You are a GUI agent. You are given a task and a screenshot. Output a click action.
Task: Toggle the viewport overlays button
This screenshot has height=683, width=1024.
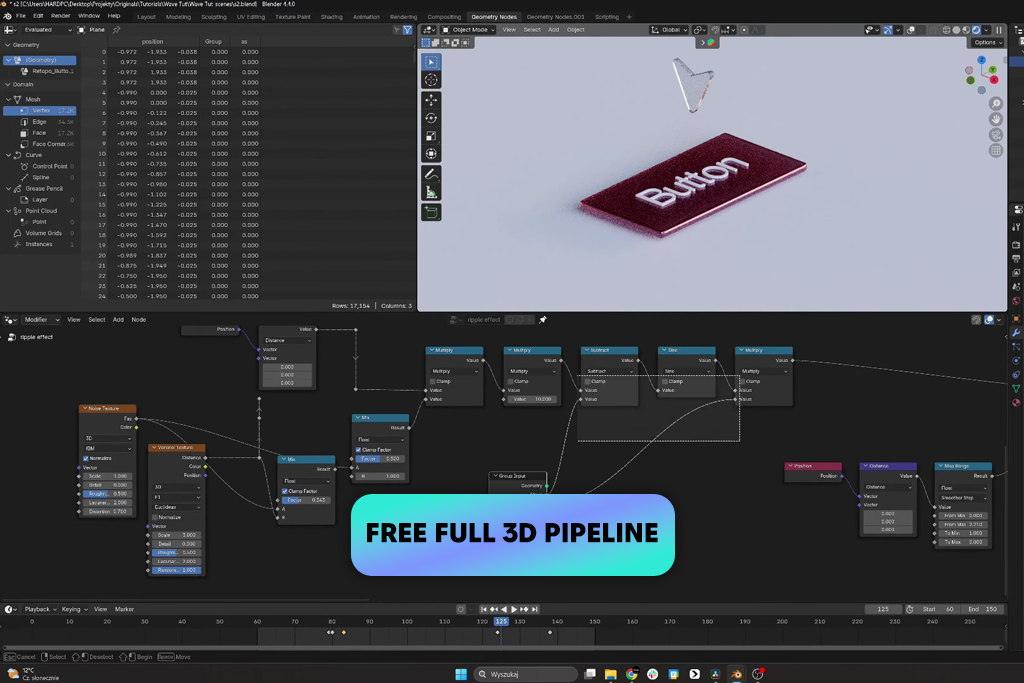point(910,30)
